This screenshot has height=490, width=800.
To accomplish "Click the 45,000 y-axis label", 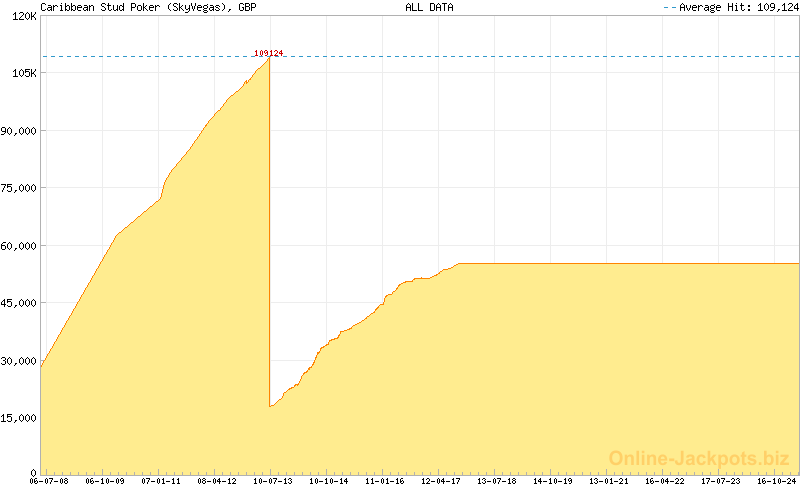I will click(19, 303).
